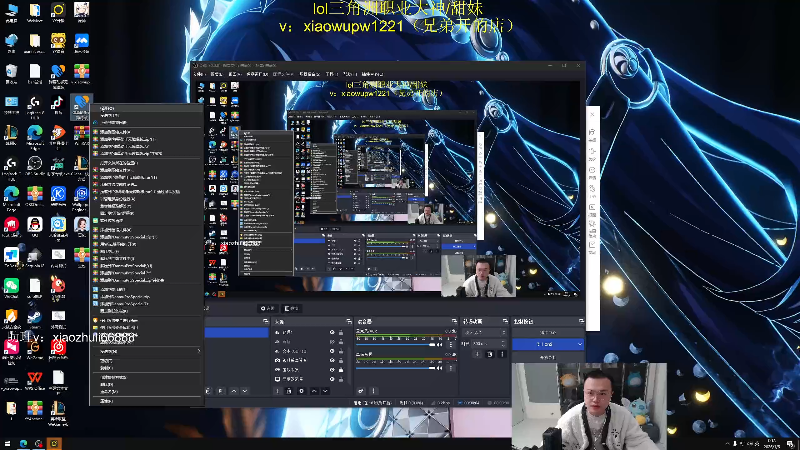Viewport: 800px width, 450px height.
Task: Expand the Send to submenu arrow
Action: click(x=198, y=352)
